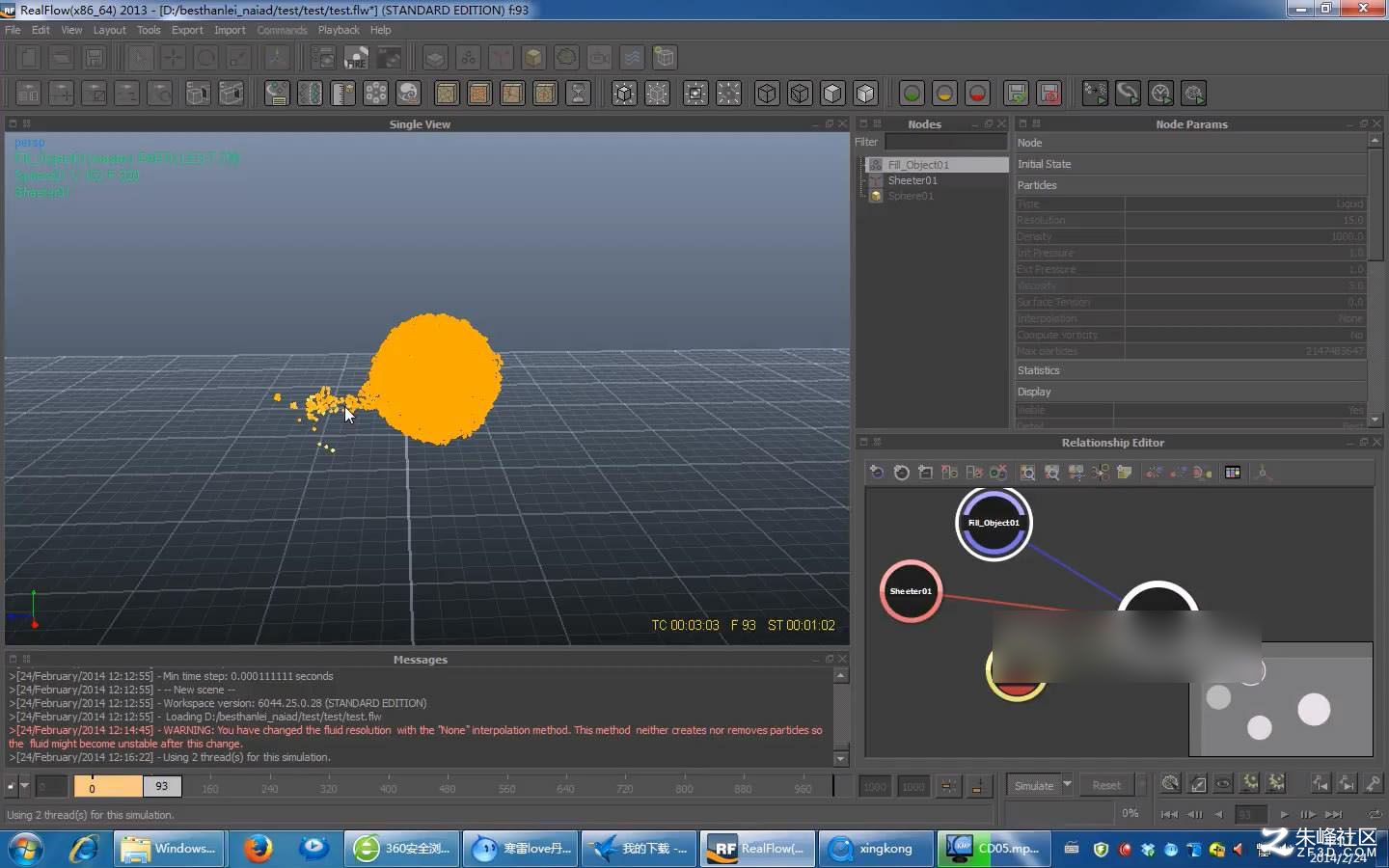The width and height of the screenshot is (1389, 868).
Task: Click the color grid icon in Relationship Editor
Action: click(x=1233, y=472)
